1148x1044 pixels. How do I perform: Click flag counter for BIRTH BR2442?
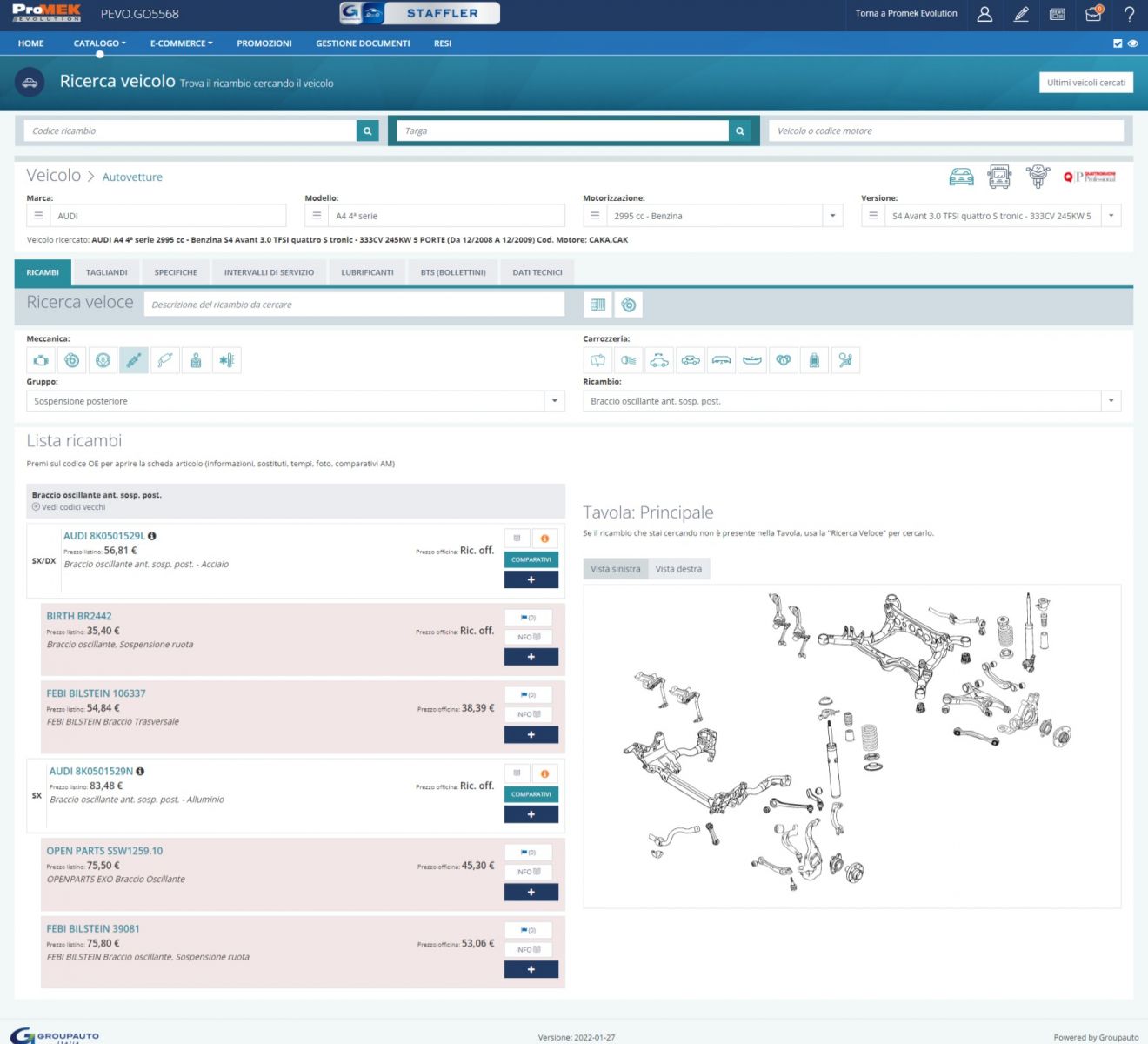pos(529,618)
